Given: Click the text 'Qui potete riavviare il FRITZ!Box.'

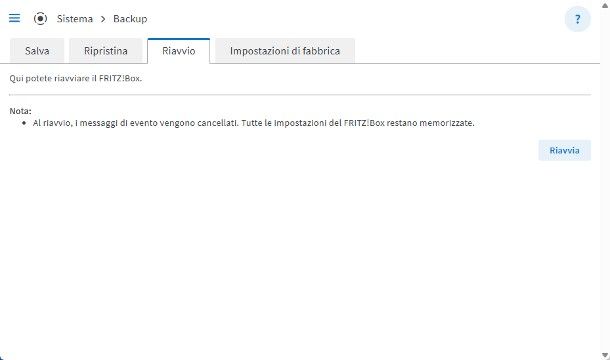Looking at the screenshot, I should (x=75, y=78).
